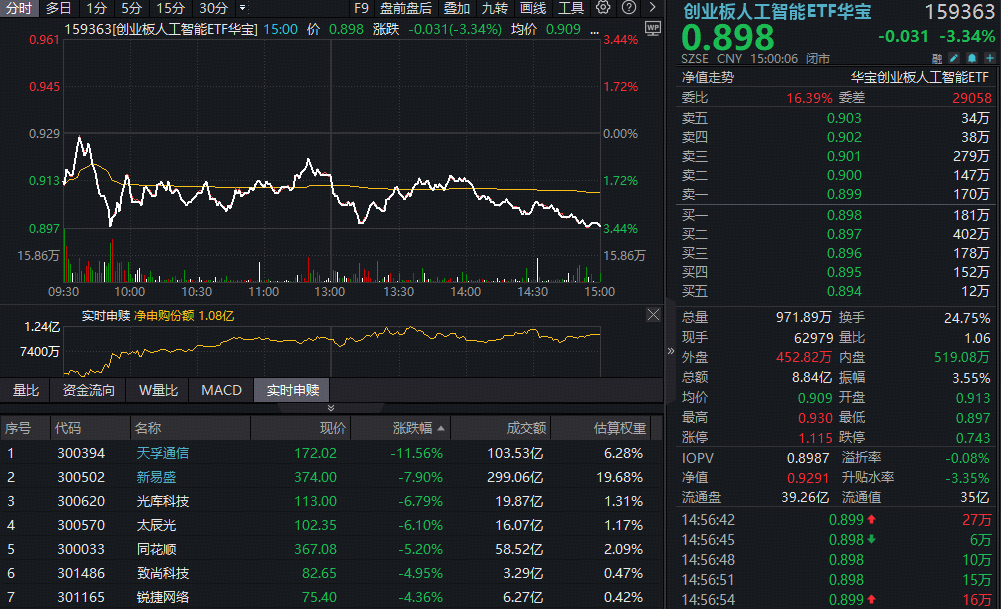Open the chart settings gear icon
This screenshot has height=609, width=1001.
click(603, 8)
